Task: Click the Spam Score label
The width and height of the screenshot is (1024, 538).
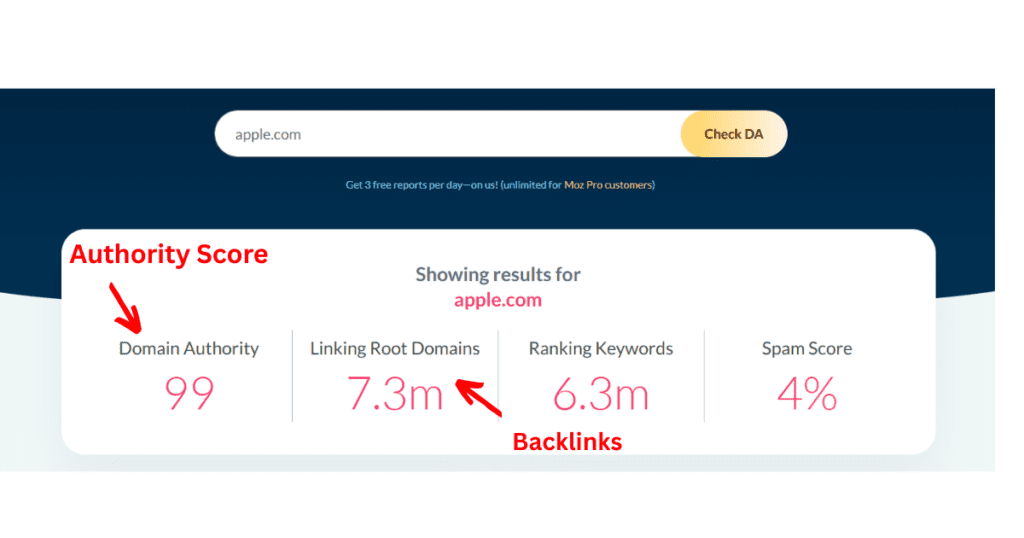Action: pyautogui.click(x=807, y=349)
